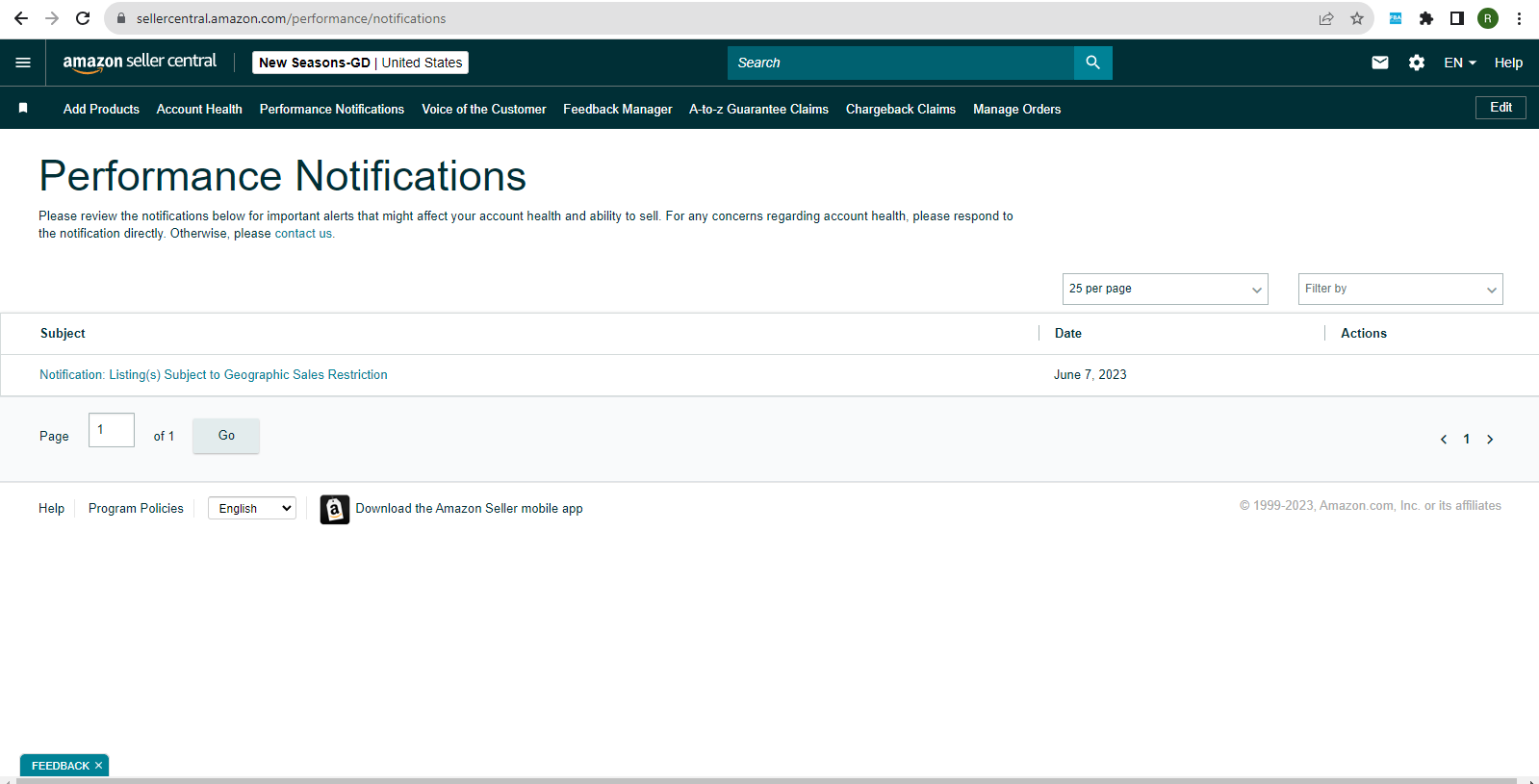
Task: Select page 1 in pagination
Action: [x=1467, y=440]
